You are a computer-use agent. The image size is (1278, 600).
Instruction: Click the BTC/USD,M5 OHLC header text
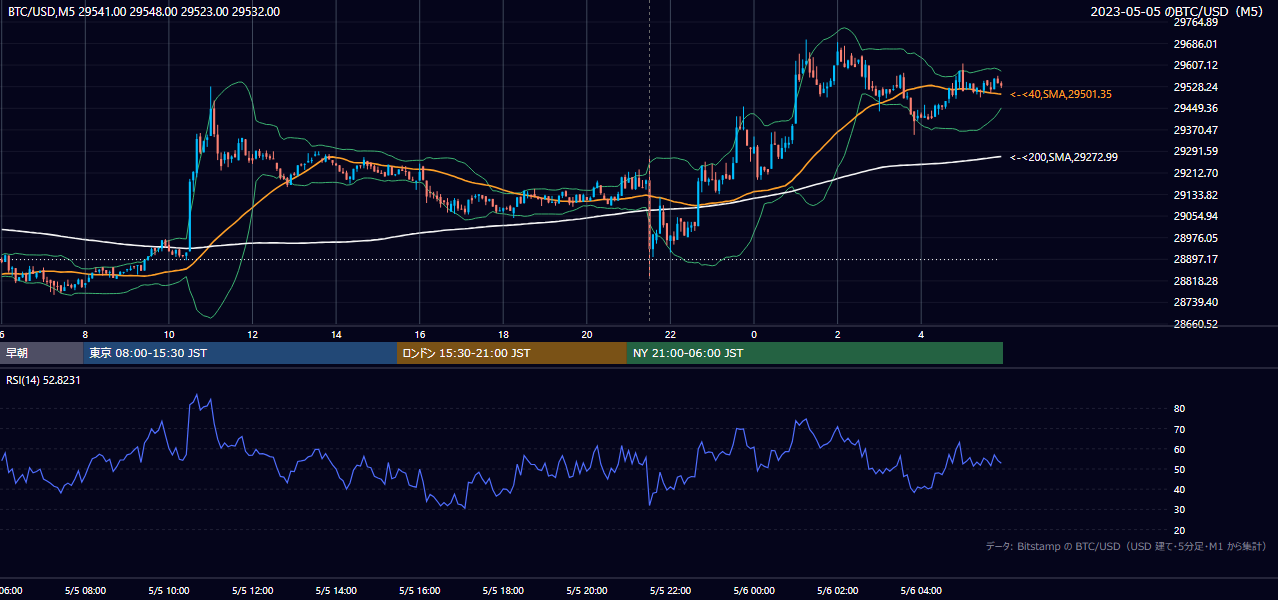coord(144,12)
